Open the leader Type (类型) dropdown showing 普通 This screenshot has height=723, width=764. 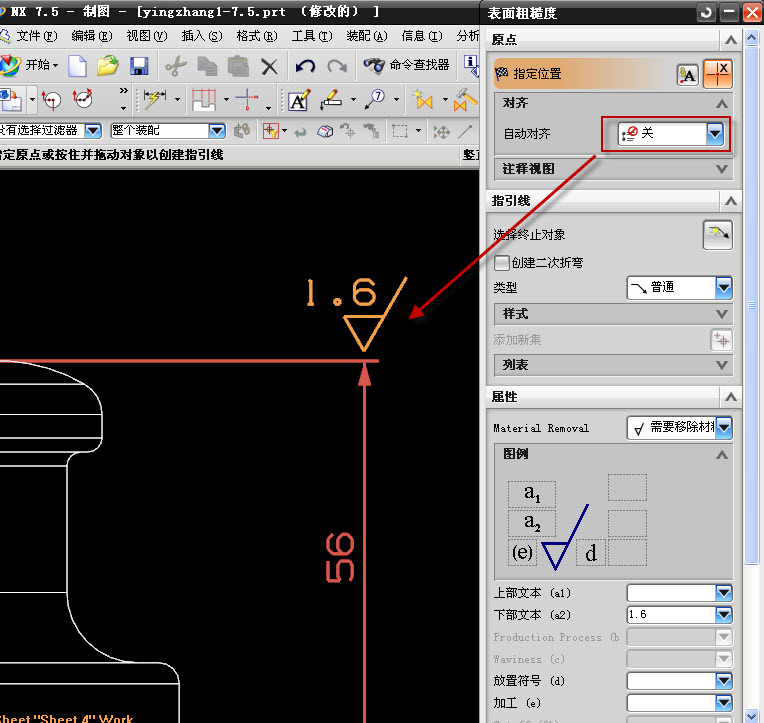click(x=679, y=287)
